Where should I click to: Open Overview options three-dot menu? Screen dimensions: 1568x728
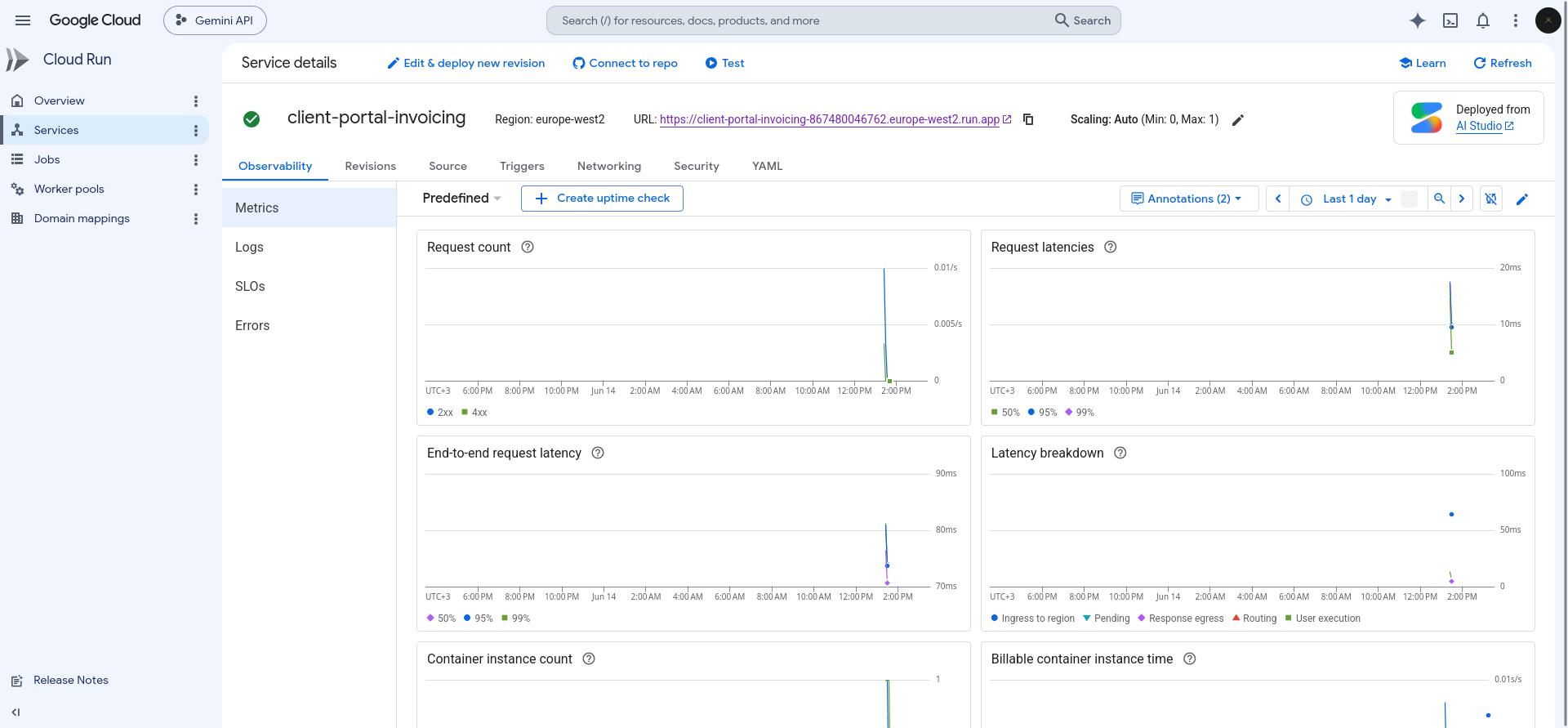[196, 101]
